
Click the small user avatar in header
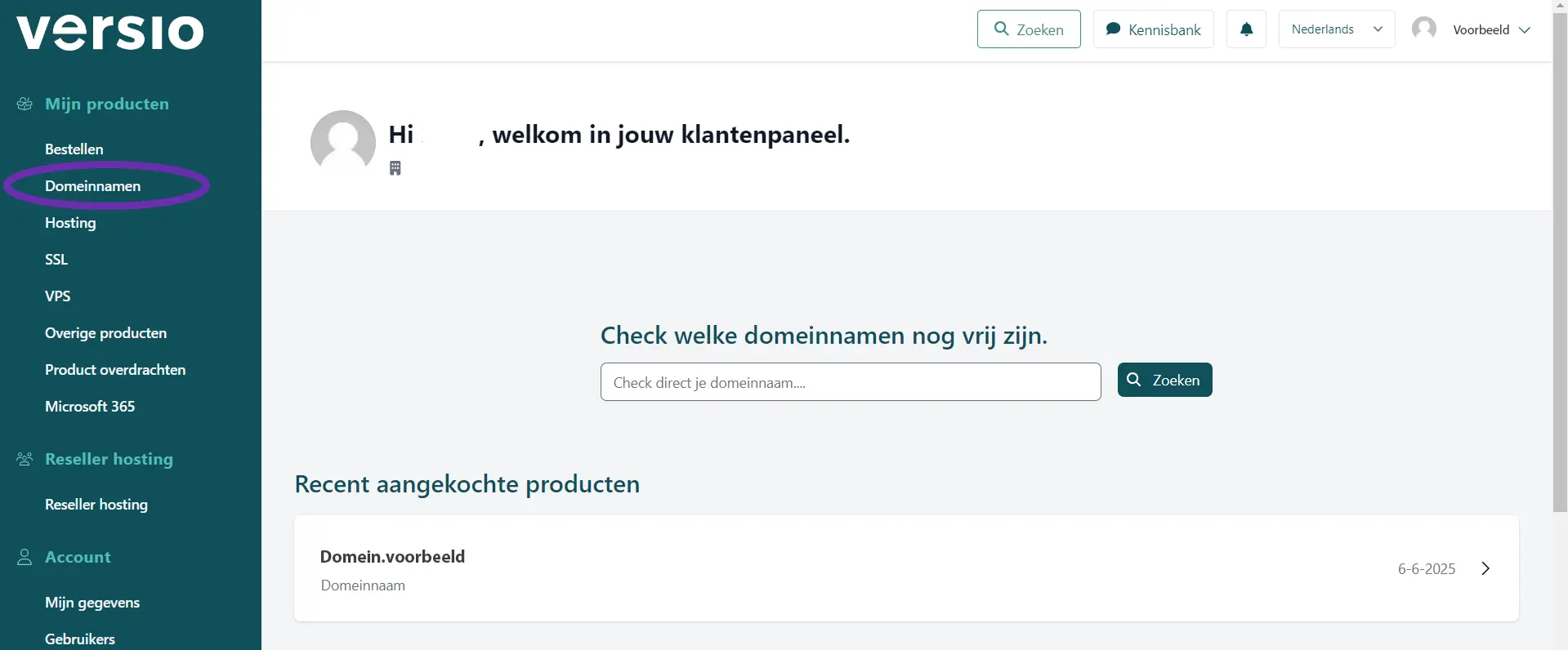[1424, 29]
